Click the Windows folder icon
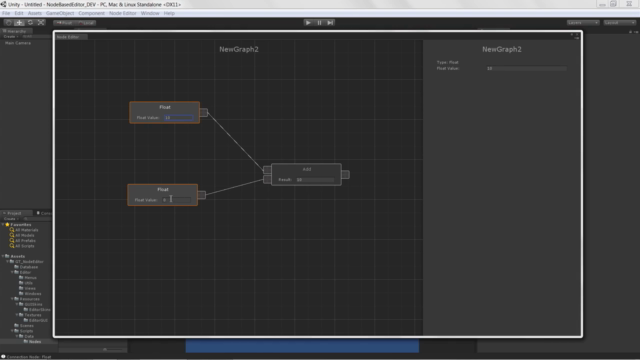The height and width of the screenshot is (360, 640). (21, 293)
